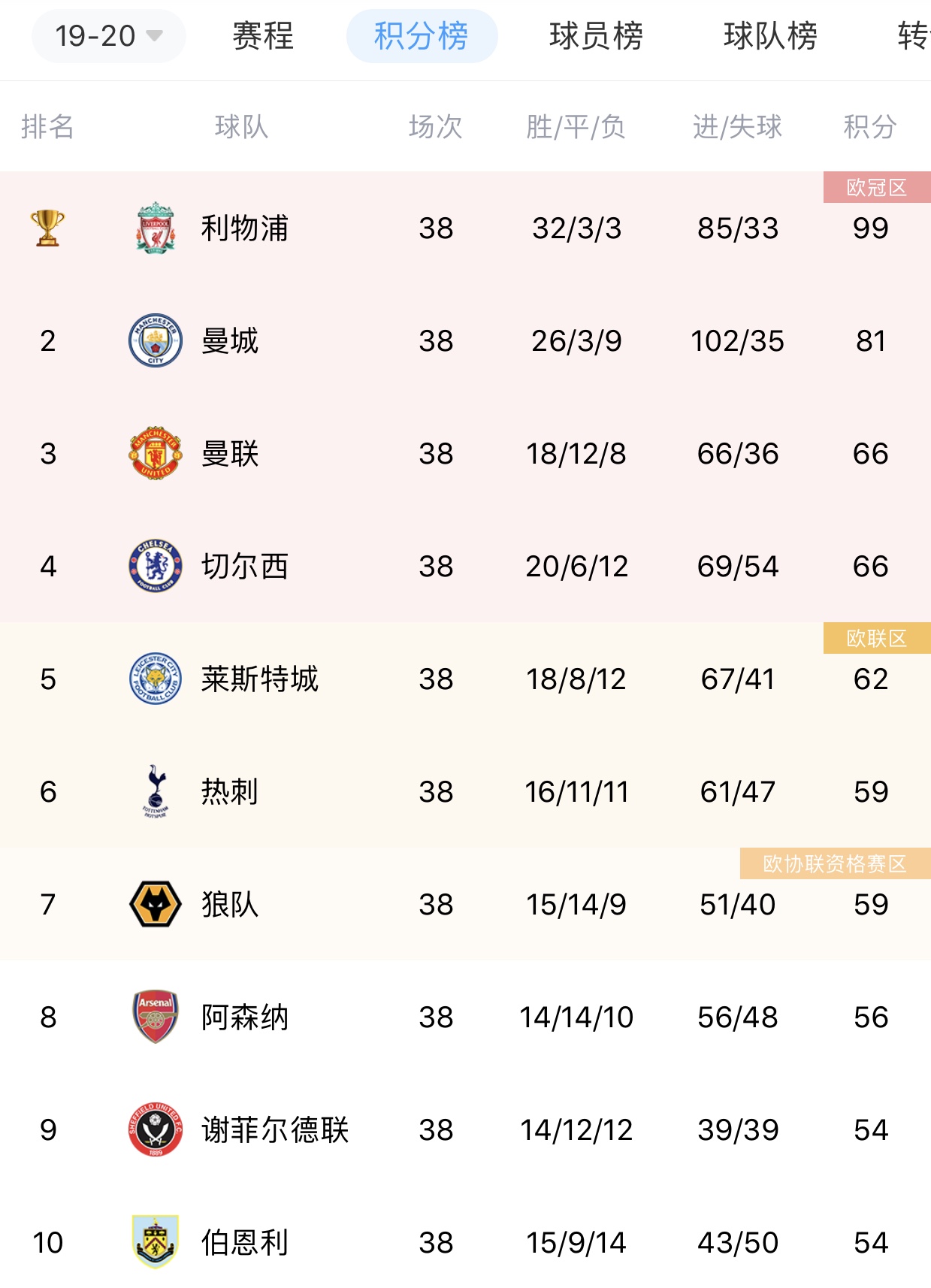The image size is (931, 1288).
Task: Tap the Manchester United crest
Action: [156, 453]
